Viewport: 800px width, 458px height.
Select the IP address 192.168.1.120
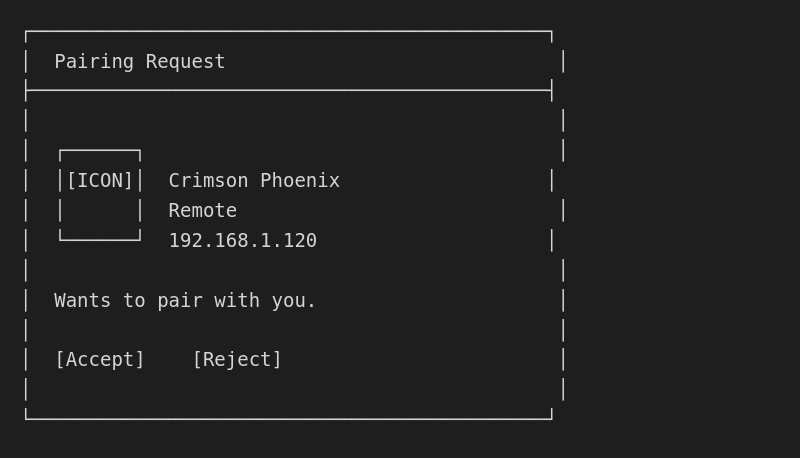pos(242,241)
